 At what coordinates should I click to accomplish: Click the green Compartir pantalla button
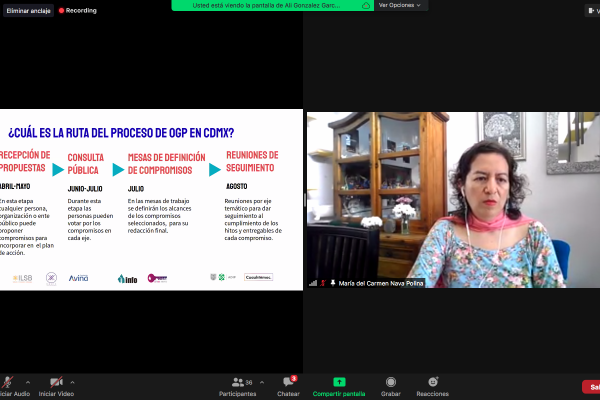coord(339,387)
